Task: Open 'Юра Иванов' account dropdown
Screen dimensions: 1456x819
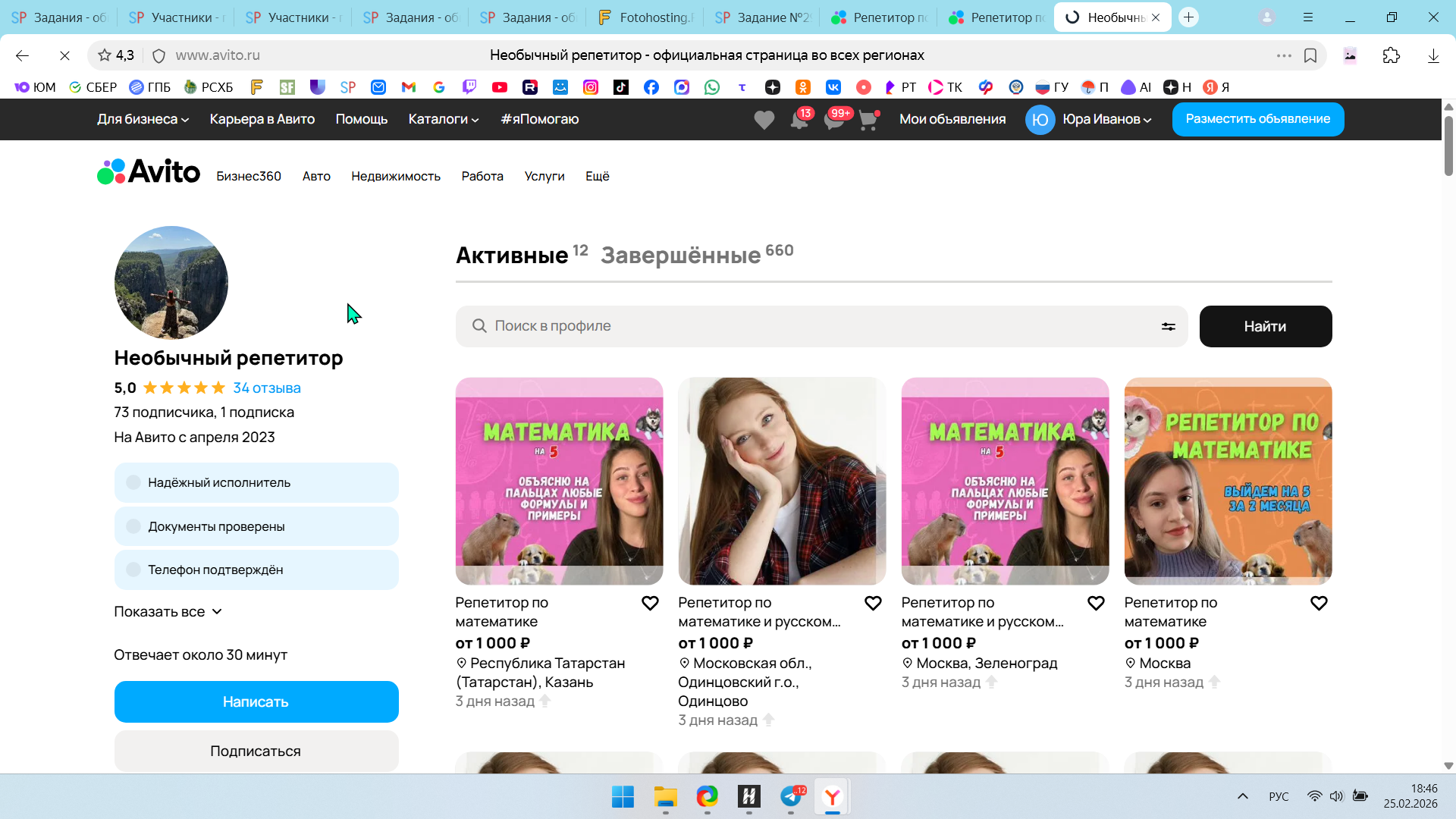Action: click(x=1106, y=119)
